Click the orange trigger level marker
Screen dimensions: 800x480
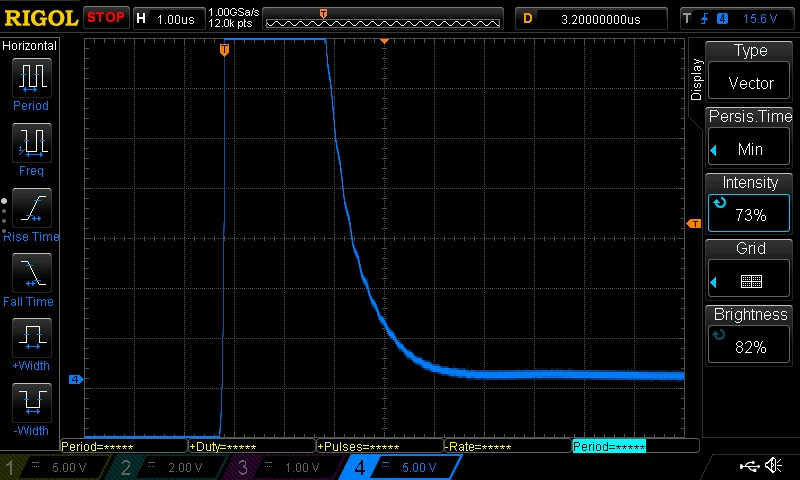pos(691,225)
